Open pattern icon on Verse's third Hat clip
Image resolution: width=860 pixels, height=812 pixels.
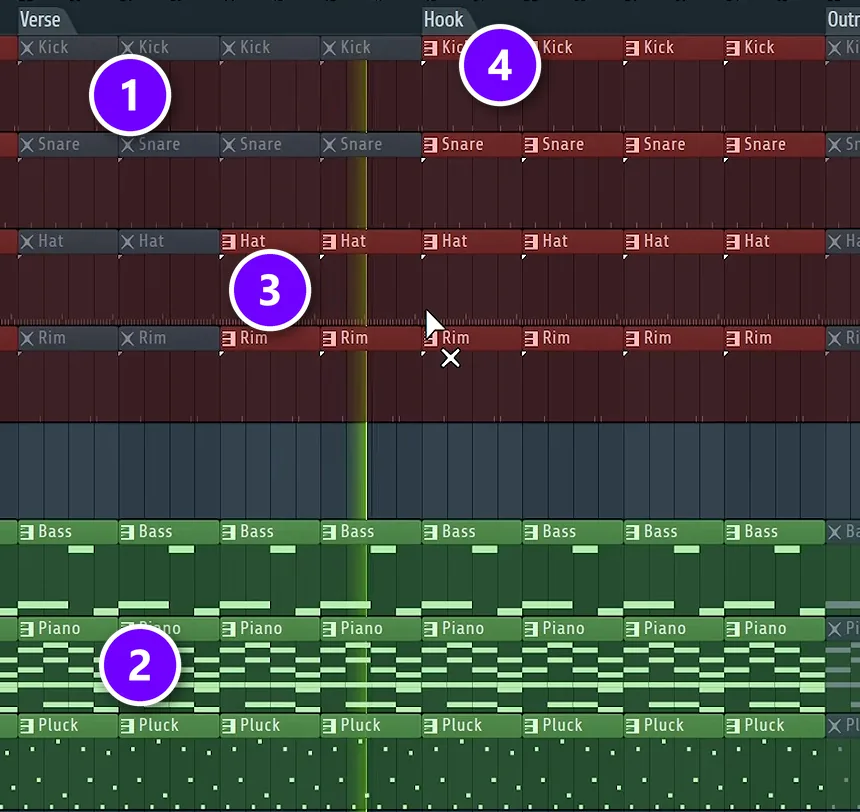[x=229, y=242]
